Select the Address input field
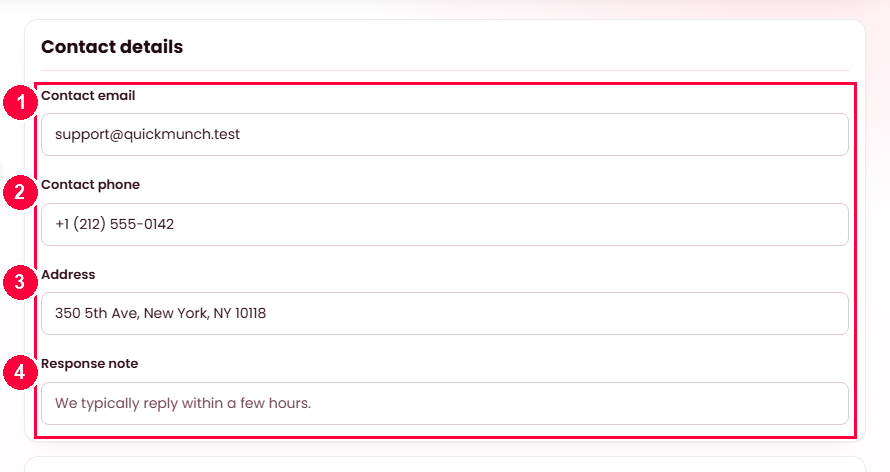Viewport: 890px width, 472px height. [445, 313]
